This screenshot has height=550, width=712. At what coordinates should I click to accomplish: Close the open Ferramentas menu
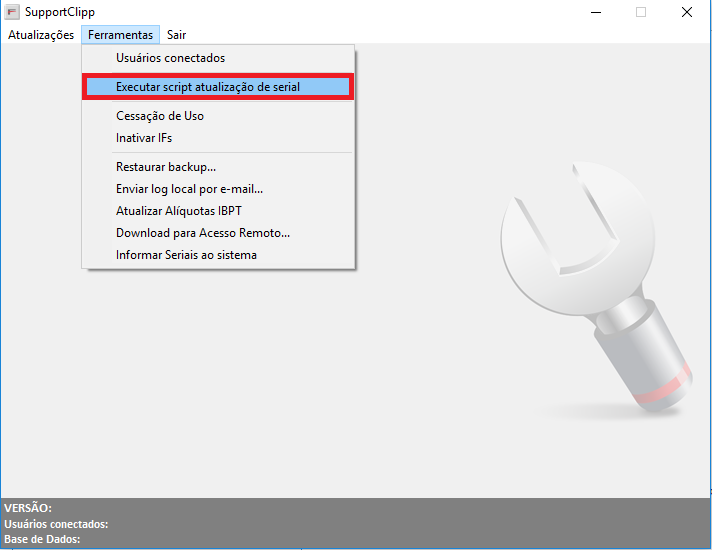pyautogui.click(x=120, y=35)
